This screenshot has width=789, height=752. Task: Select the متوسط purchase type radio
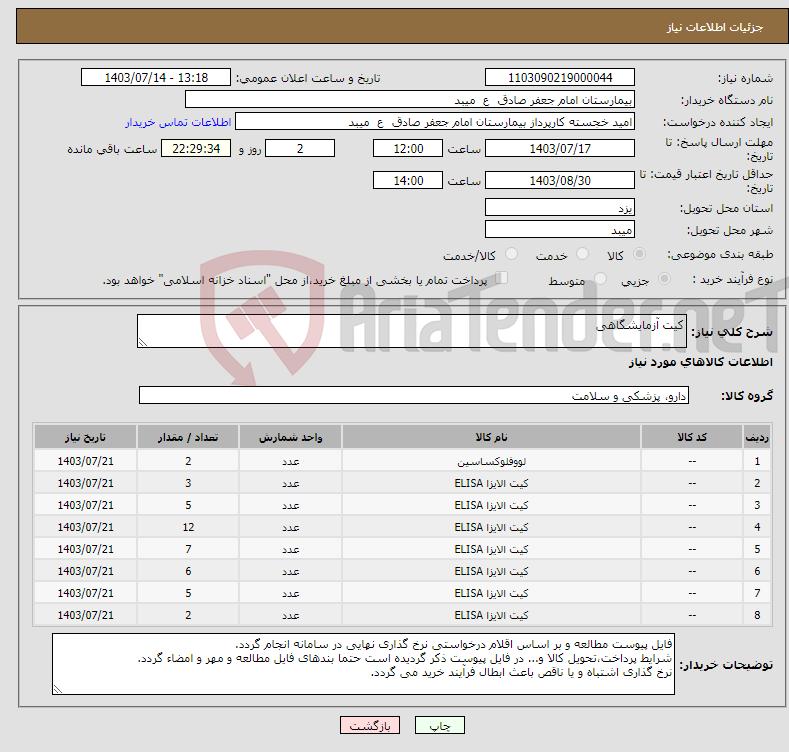600,278
